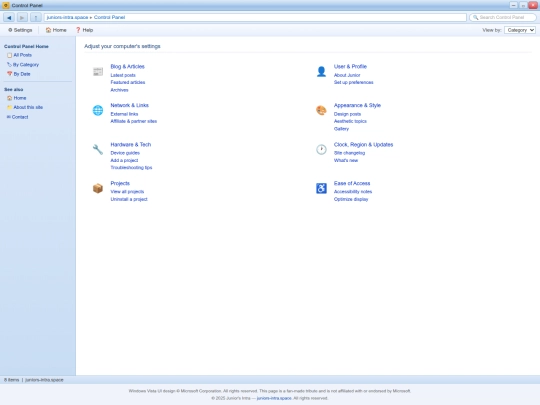The width and height of the screenshot is (540, 405).
Task: Open Gallery link
Action: pyautogui.click(x=341, y=129)
